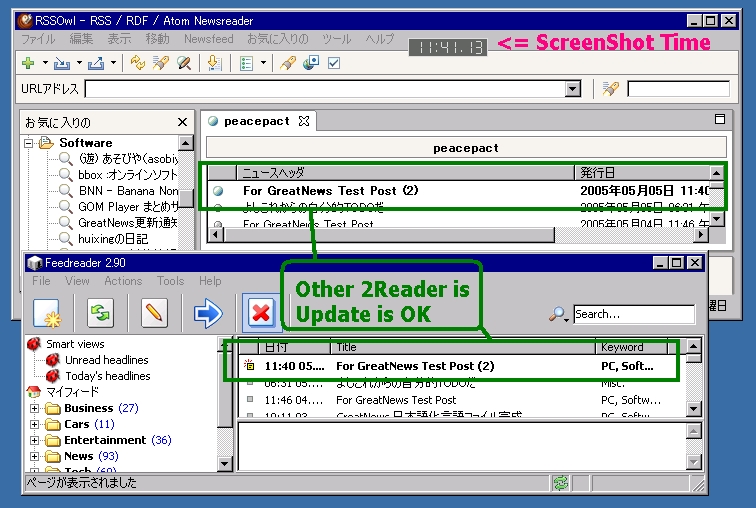Click the blue arrow next icon in Feedreader

208,314
